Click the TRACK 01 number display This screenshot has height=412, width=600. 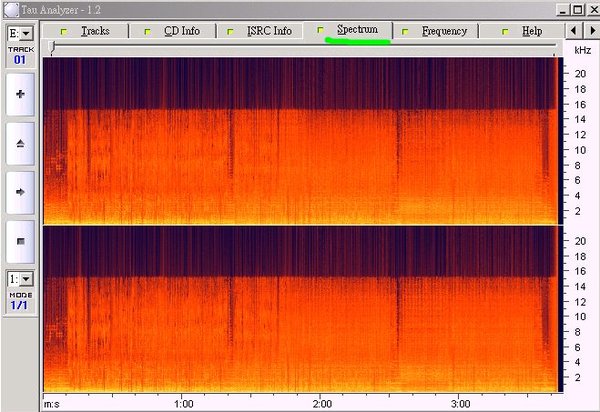[x=20, y=60]
